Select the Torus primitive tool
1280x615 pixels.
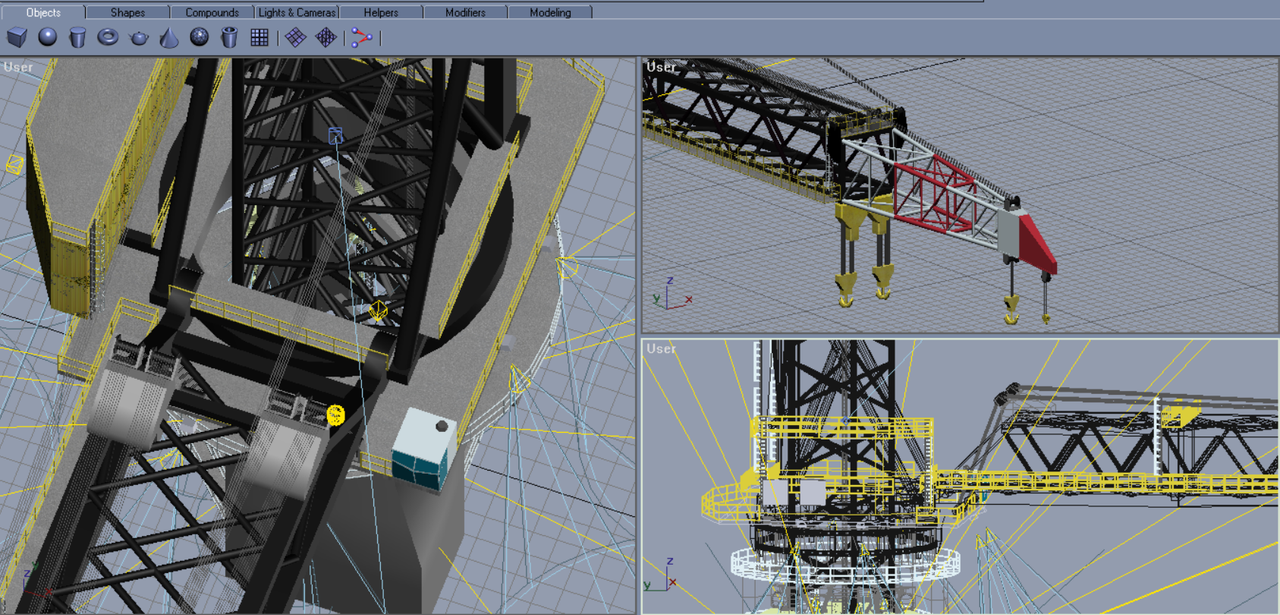tap(108, 38)
